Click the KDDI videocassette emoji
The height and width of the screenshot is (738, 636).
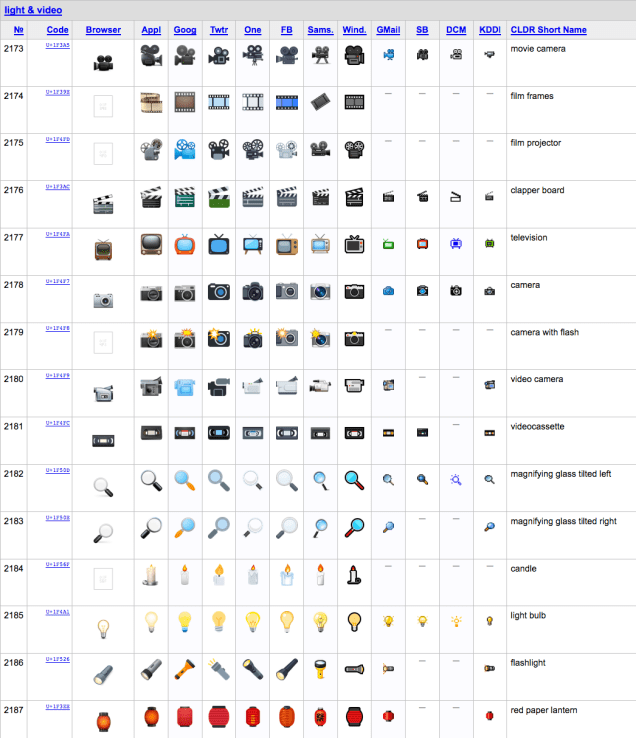489,432
